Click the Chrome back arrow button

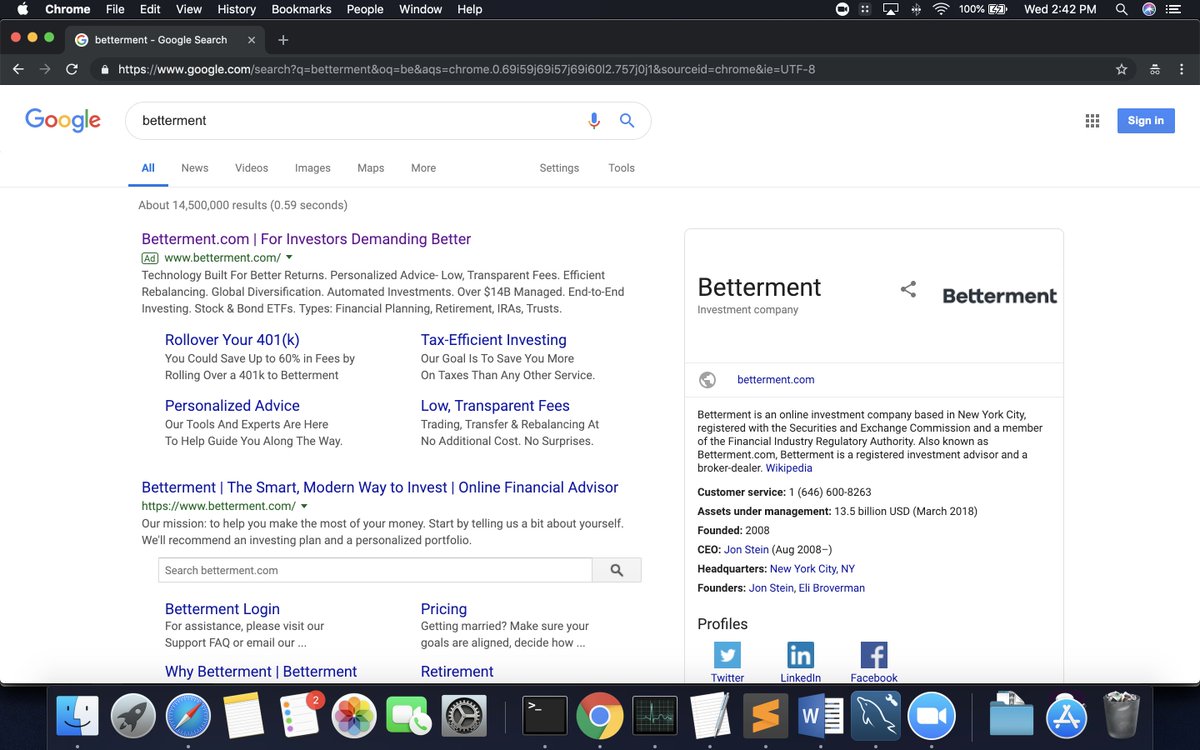click(x=18, y=69)
